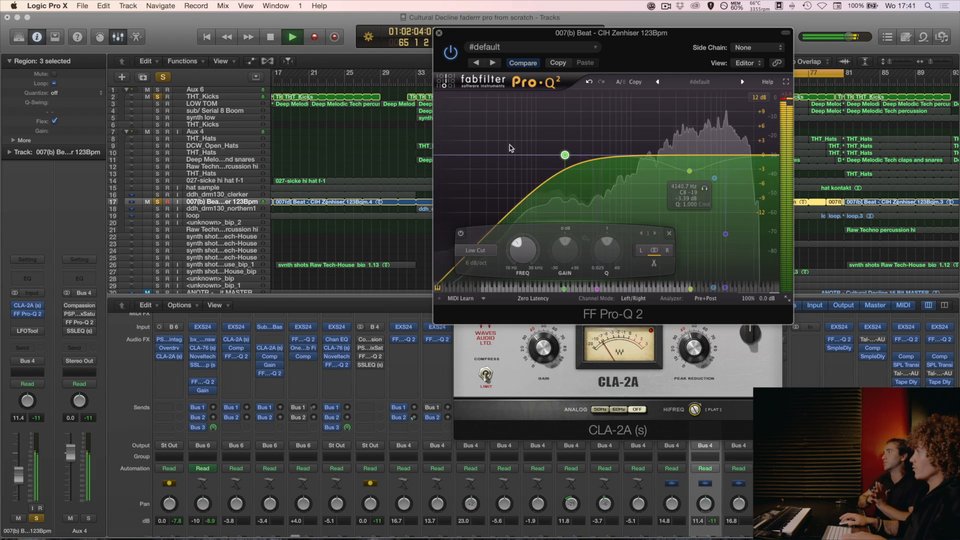Click Undo arrow in FabFilter toolbar
Viewport: 960px width, 540px height.
589,81
